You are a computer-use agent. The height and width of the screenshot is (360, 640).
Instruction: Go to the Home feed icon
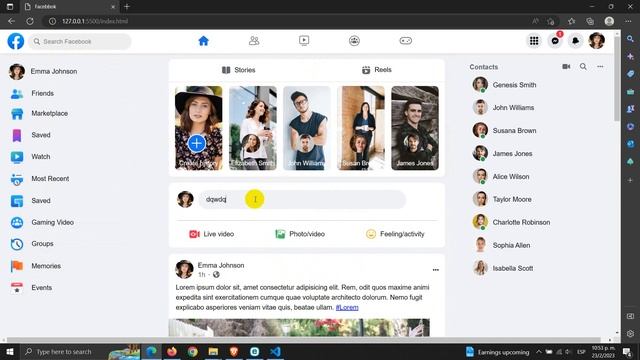[203, 41]
